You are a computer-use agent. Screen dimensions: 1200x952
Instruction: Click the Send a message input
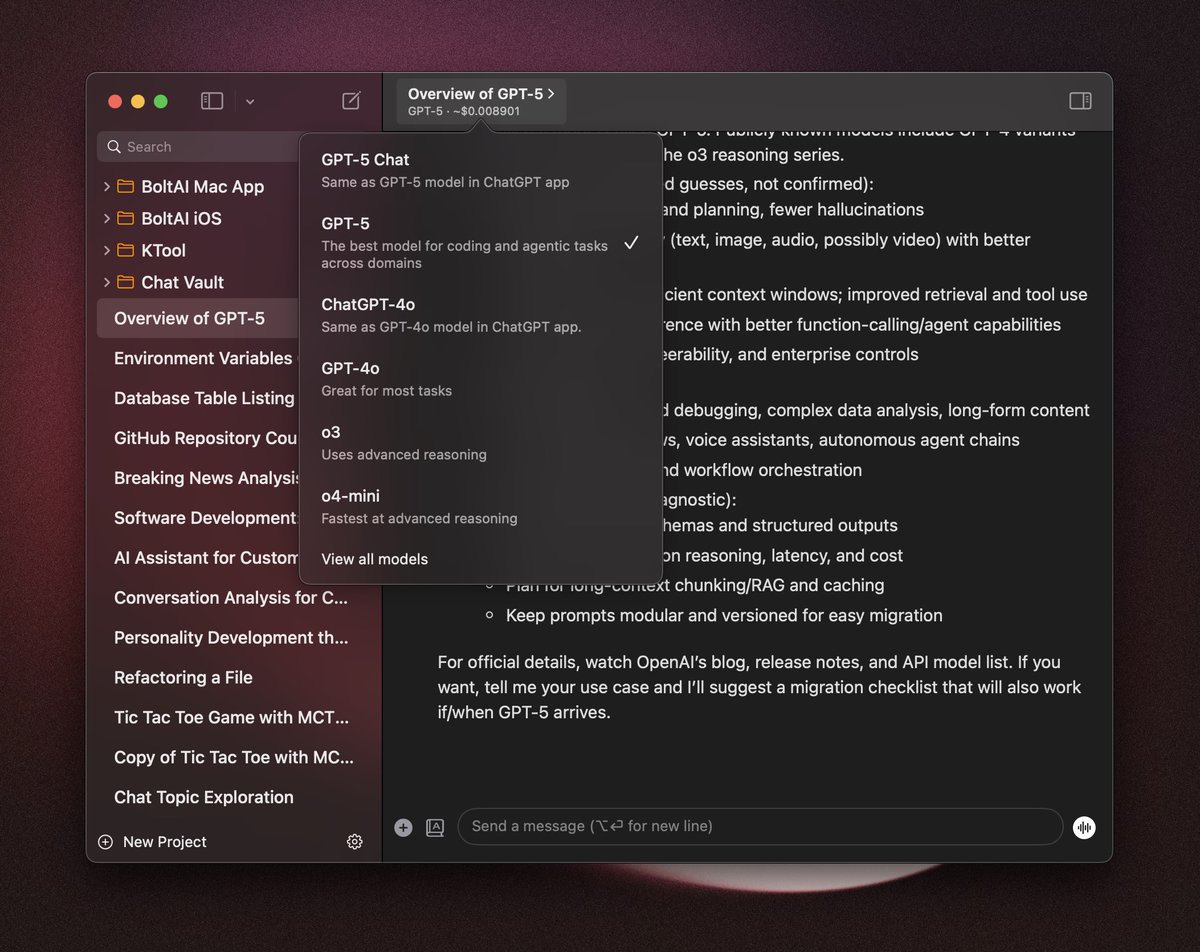pyautogui.click(x=760, y=827)
